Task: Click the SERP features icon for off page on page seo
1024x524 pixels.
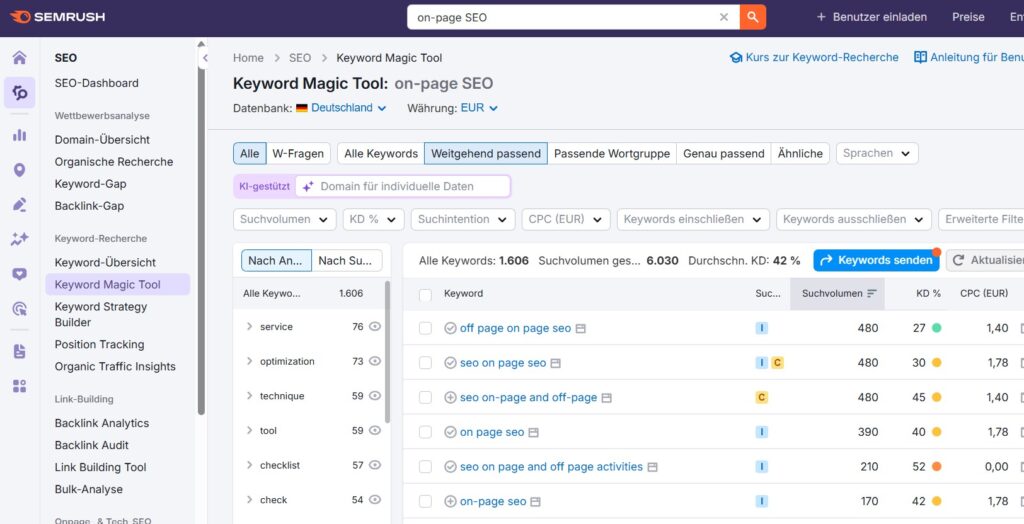Action: (581, 329)
